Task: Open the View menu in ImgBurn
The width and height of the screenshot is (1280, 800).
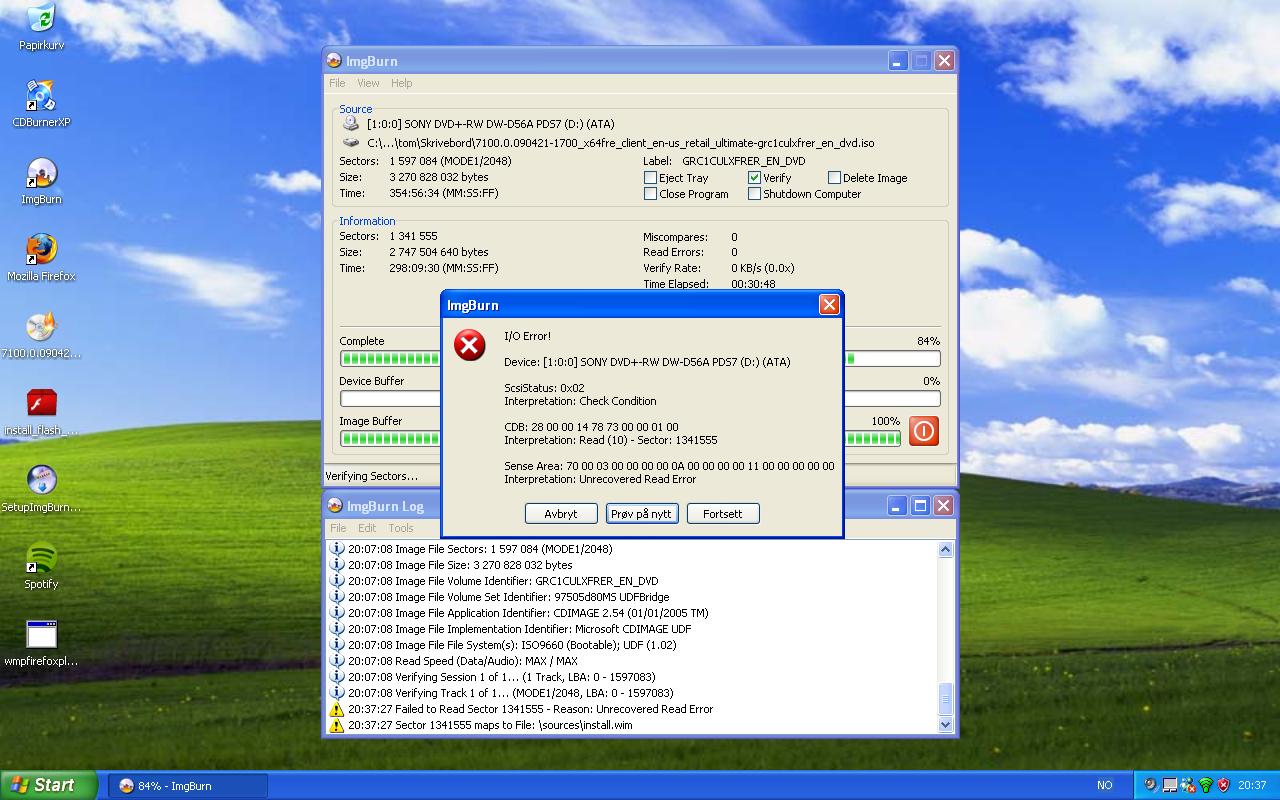Action: [368, 83]
